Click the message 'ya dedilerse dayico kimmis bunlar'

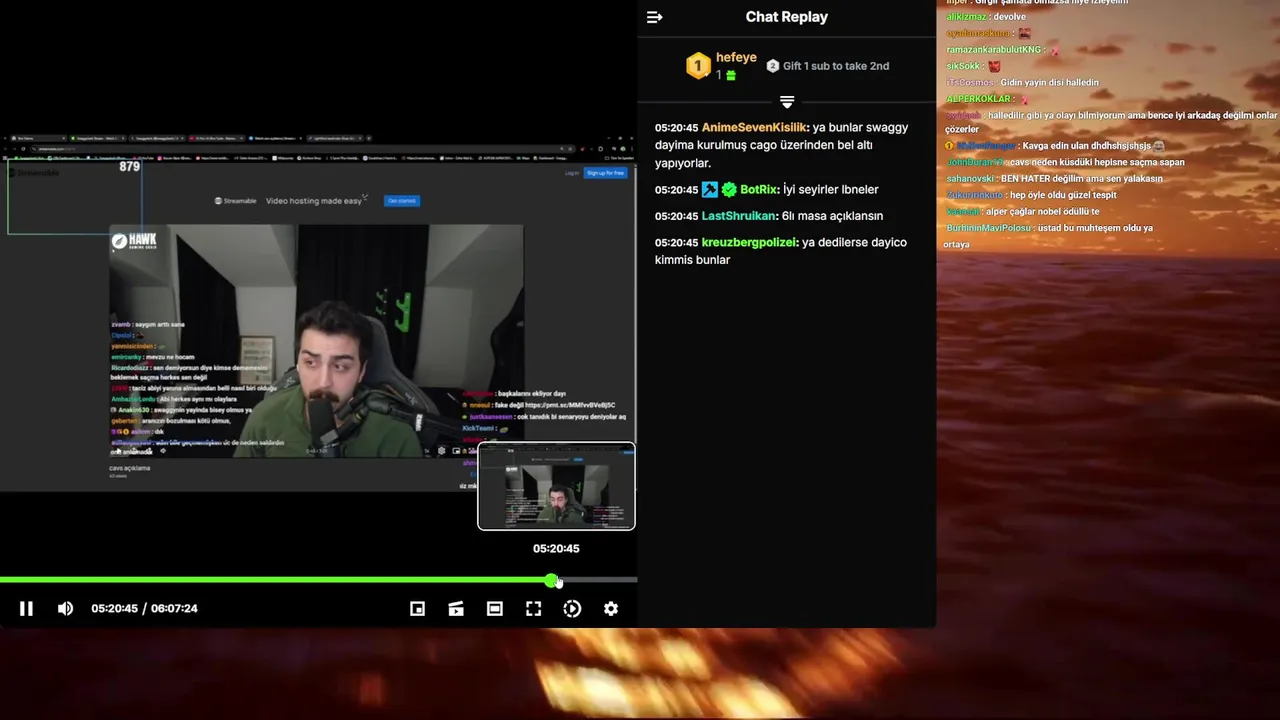click(781, 251)
